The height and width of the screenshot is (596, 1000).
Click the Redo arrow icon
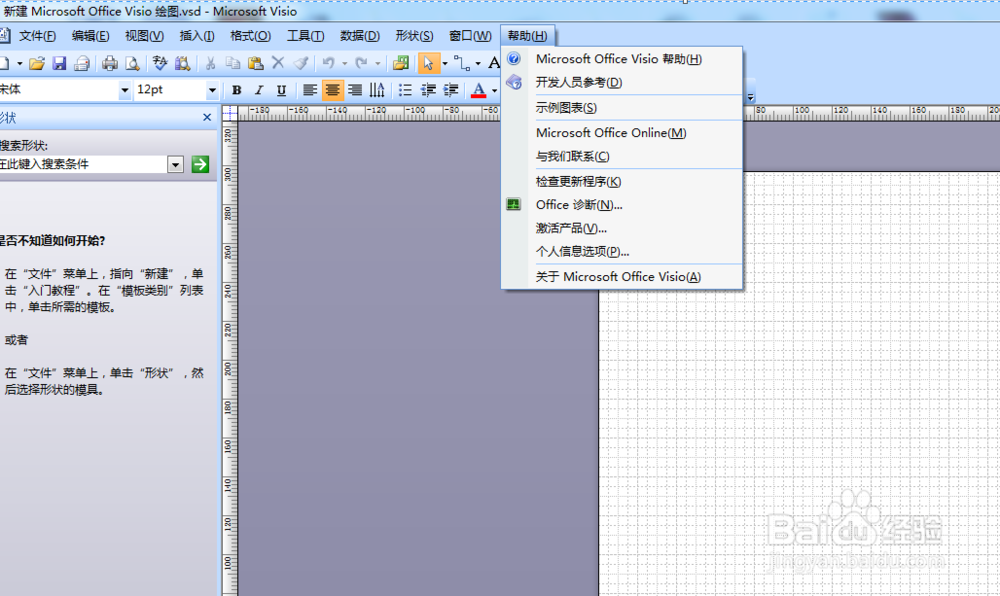(x=362, y=63)
